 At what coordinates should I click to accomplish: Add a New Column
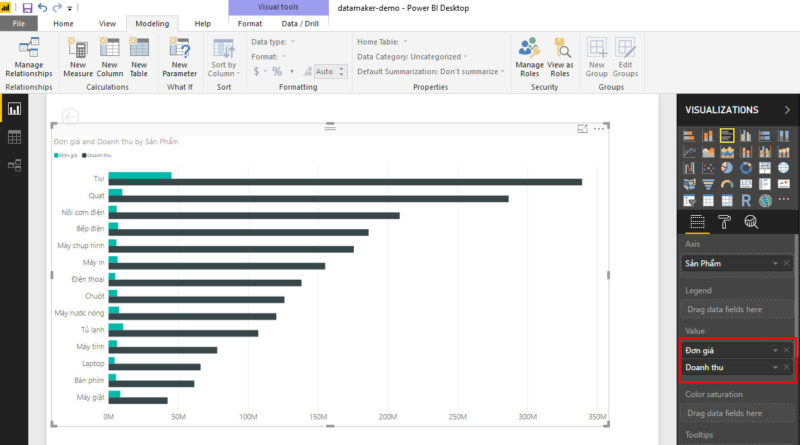click(110, 56)
